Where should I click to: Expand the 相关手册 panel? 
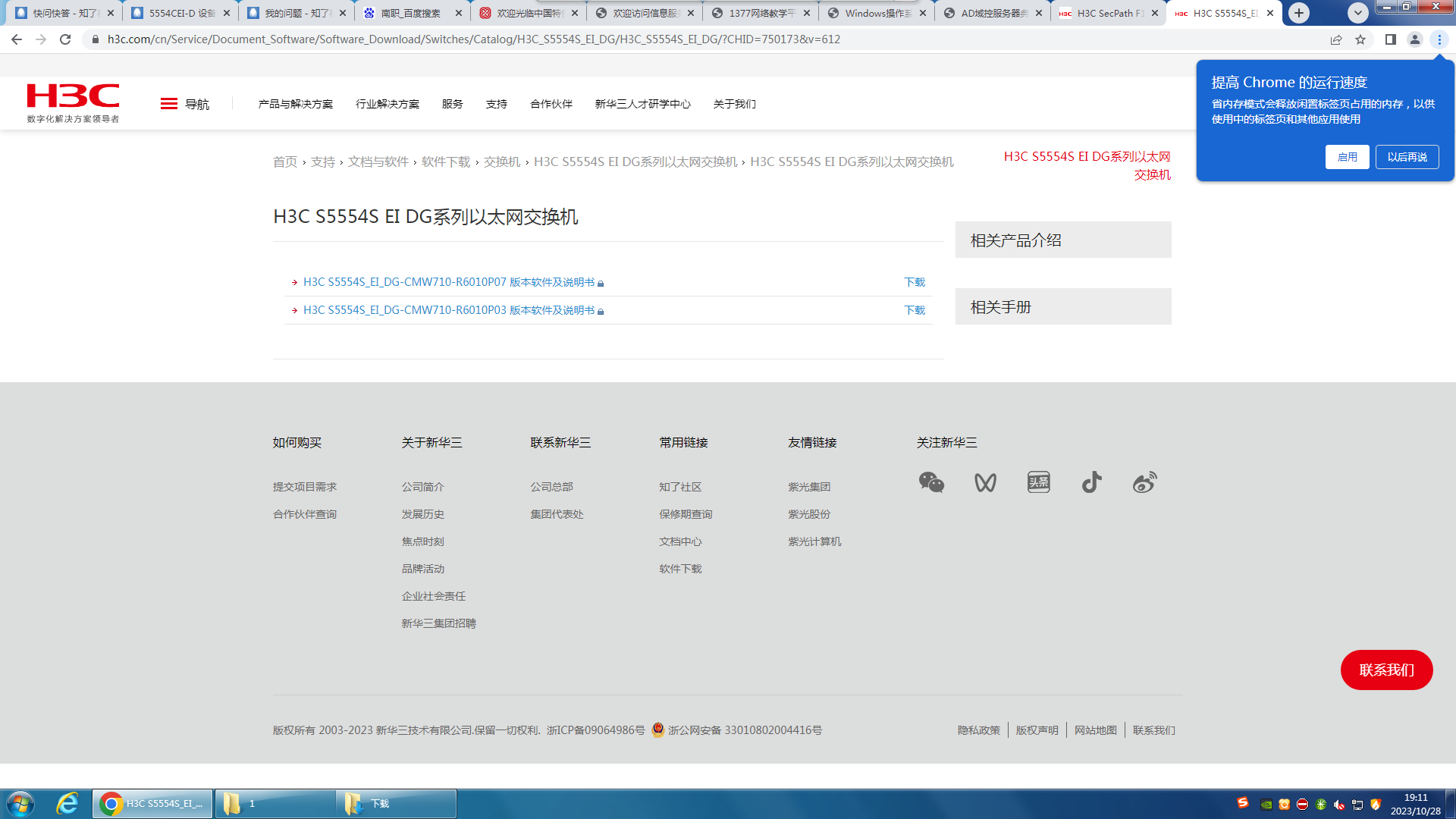(x=1062, y=307)
